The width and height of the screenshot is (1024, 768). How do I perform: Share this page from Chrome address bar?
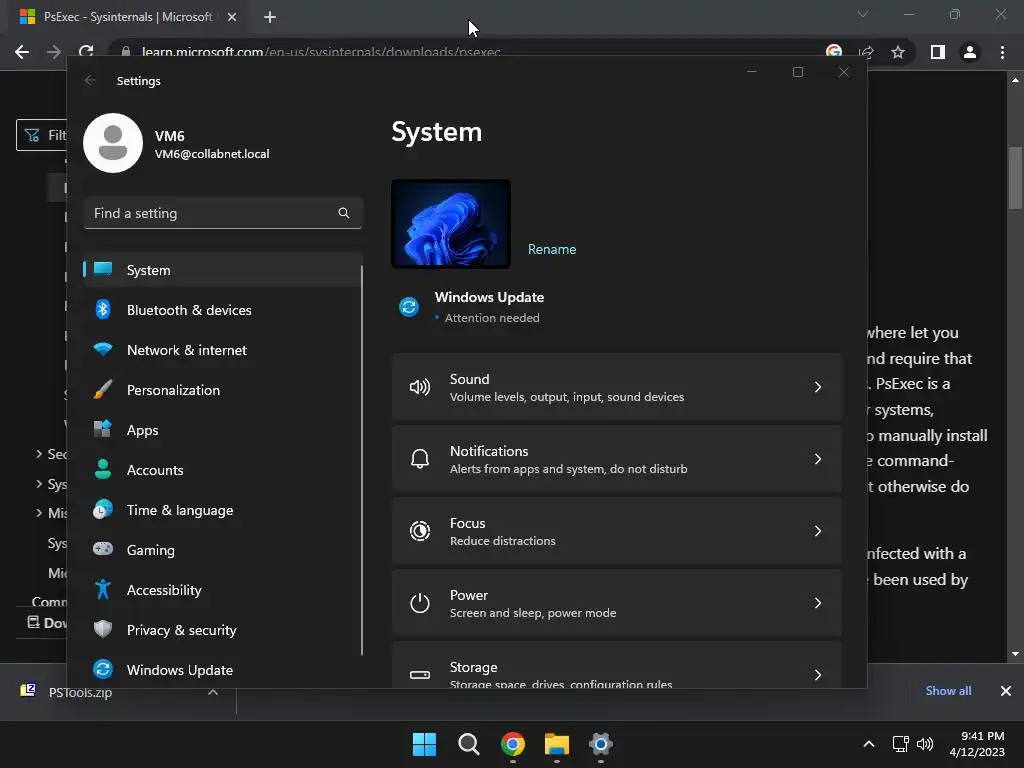tap(867, 52)
